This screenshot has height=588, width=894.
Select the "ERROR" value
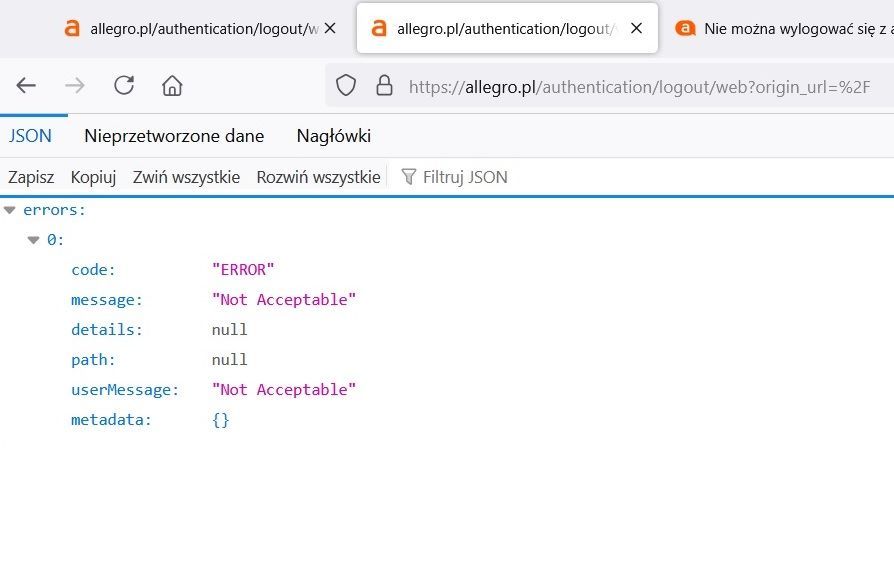coord(243,270)
